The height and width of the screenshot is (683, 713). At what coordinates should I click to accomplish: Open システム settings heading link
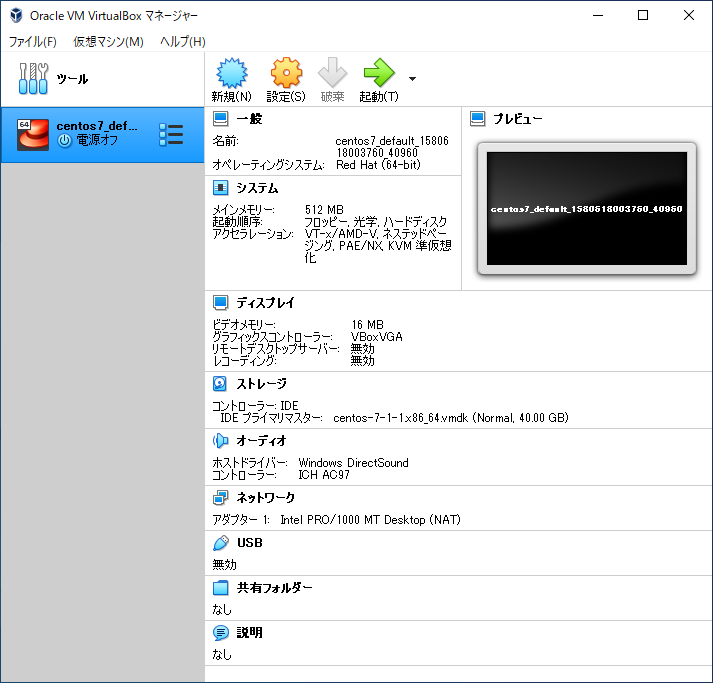257,188
